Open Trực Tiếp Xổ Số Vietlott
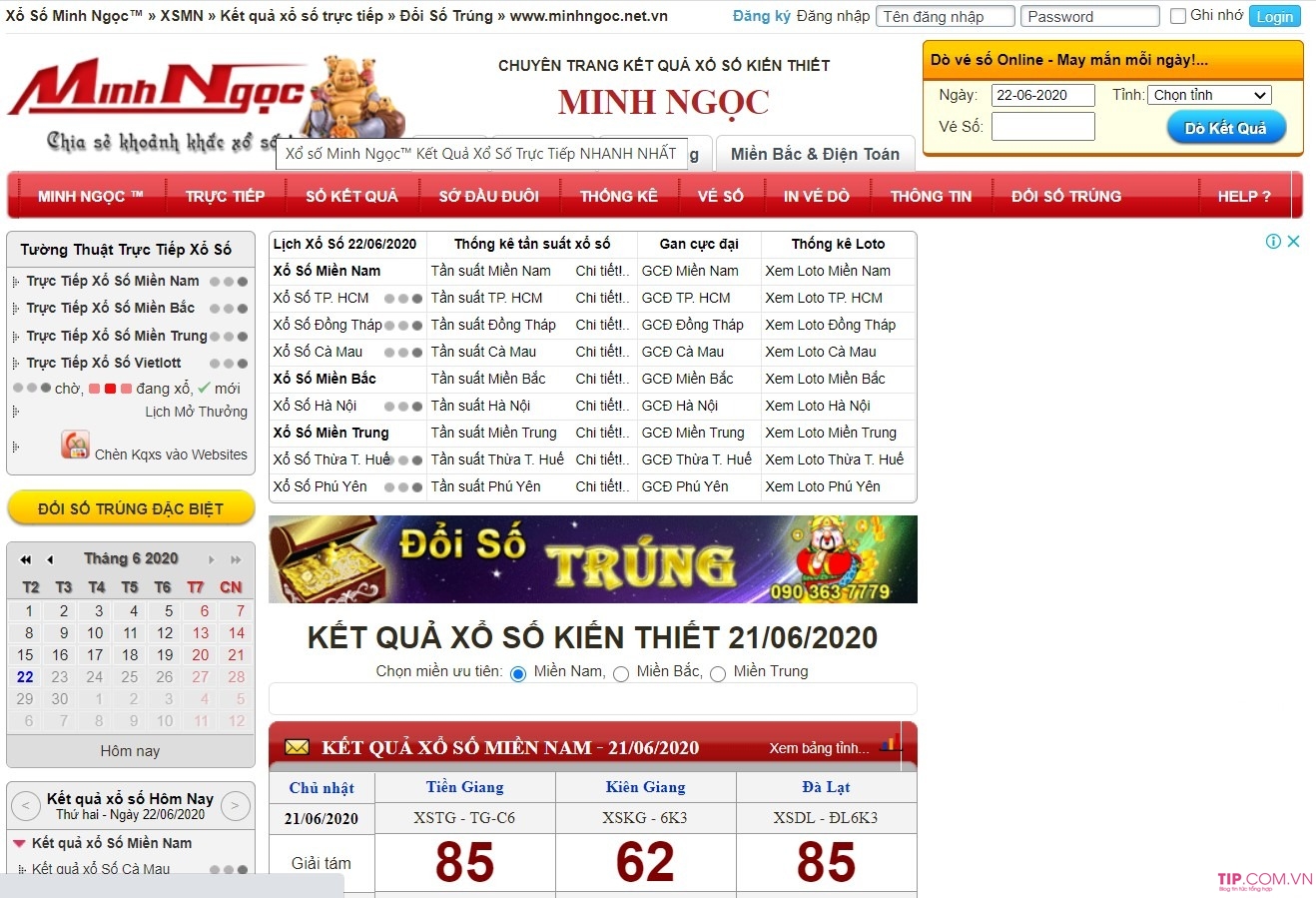The width and height of the screenshot is (1316, 898). pyautogui.click(x=104, y=363)
